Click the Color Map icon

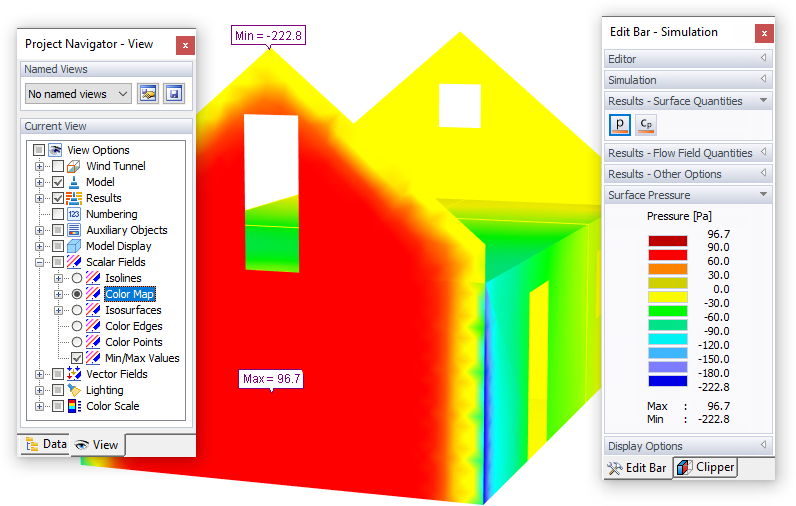point(93,294)
